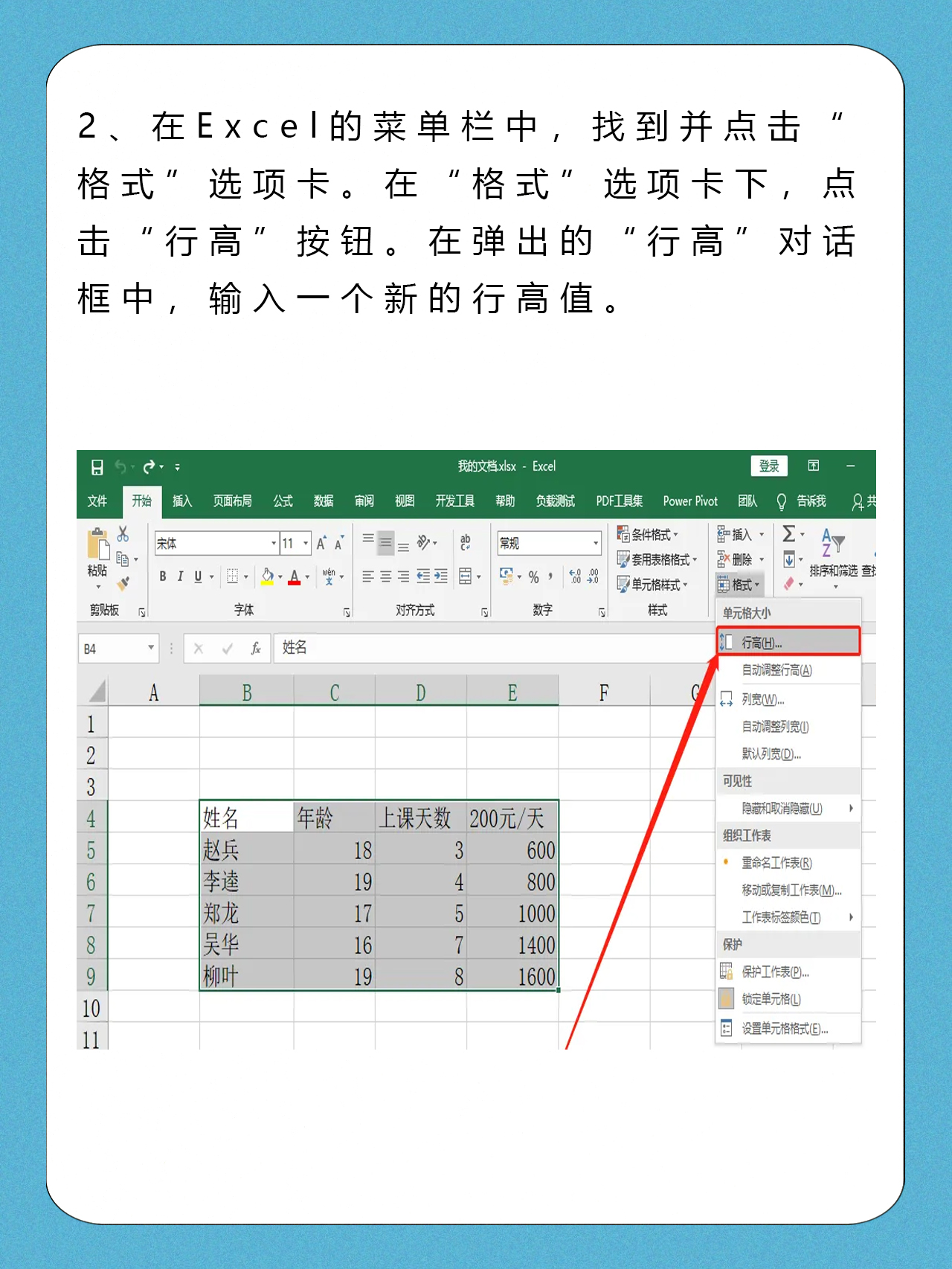Click the 插入 button in the cells group

741,534
